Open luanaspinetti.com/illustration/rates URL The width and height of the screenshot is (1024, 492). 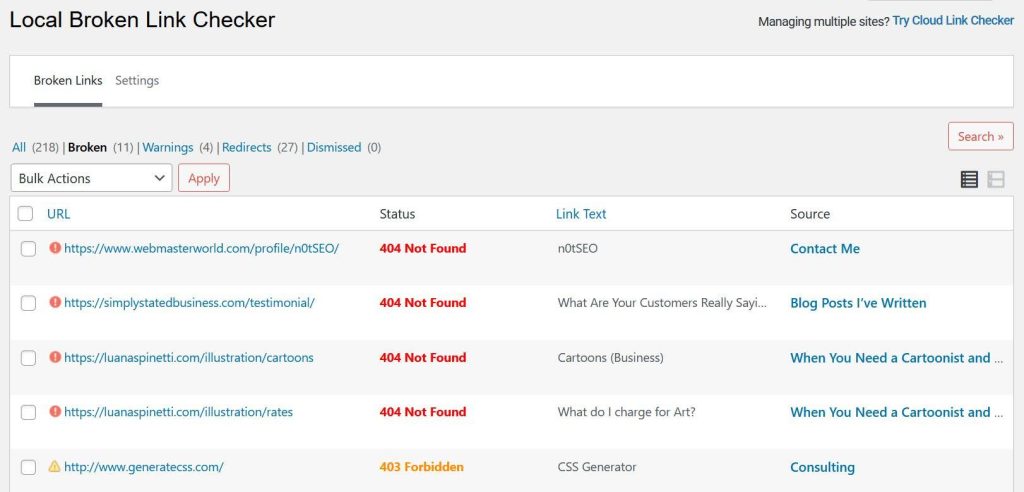point(178,412)
